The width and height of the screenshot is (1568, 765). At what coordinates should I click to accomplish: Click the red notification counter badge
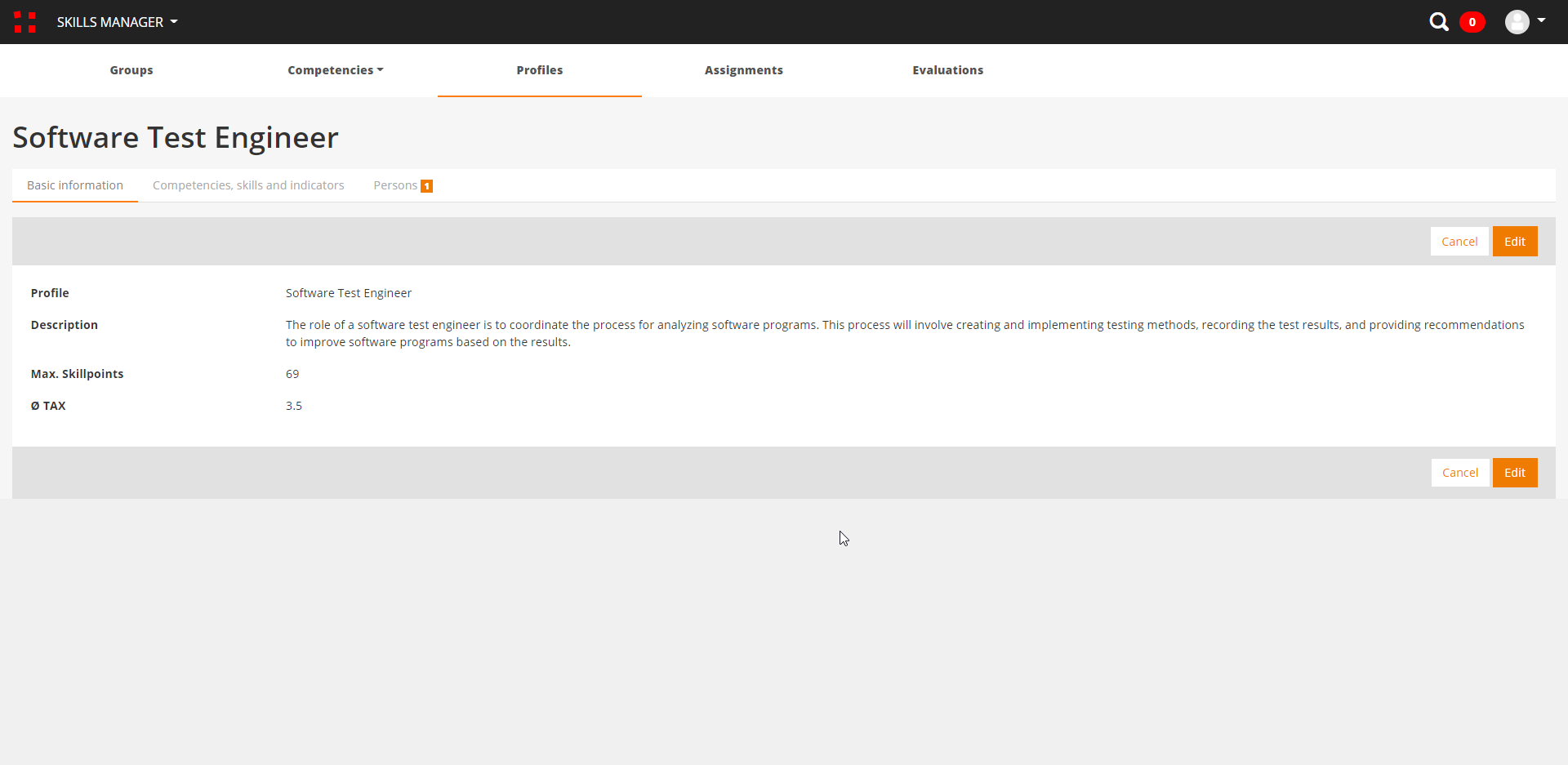click(1472, 22)
